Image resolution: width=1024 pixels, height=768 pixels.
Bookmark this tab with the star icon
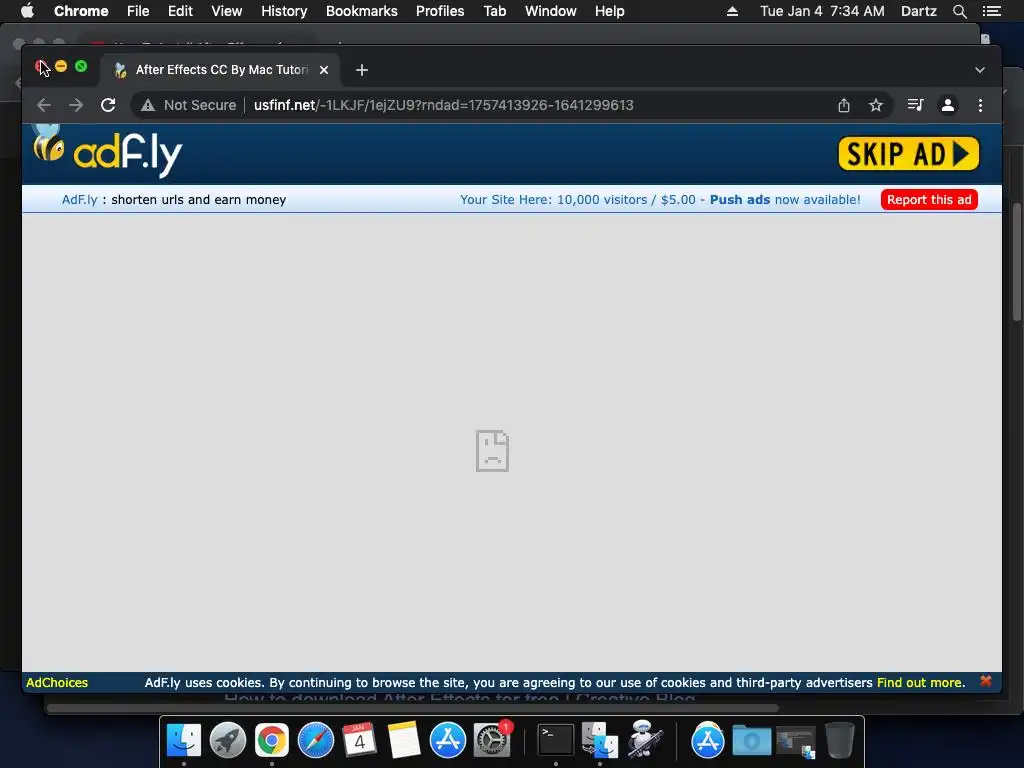click(876, 105)
